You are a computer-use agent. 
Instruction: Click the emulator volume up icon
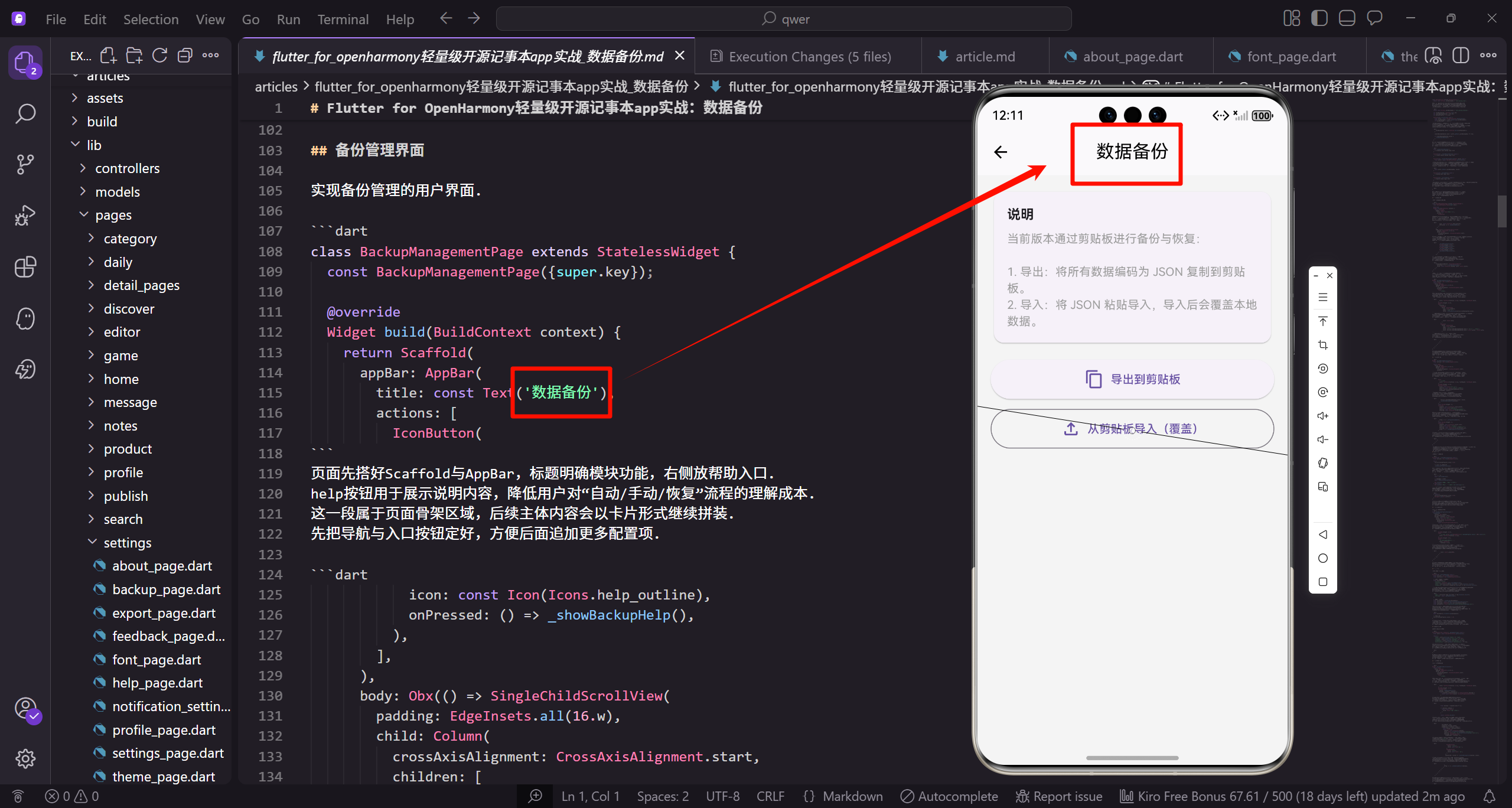pyautogui.click(x=1323, y=416)
